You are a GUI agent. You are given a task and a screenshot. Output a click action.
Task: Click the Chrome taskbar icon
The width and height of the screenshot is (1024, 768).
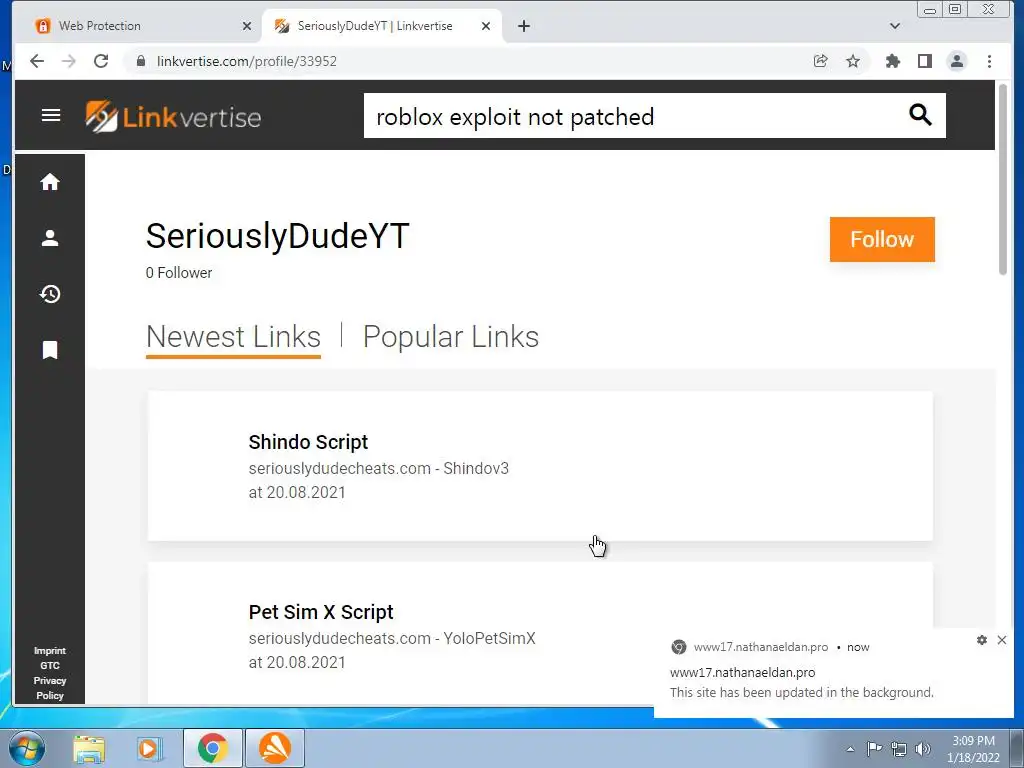click(212, 748)
